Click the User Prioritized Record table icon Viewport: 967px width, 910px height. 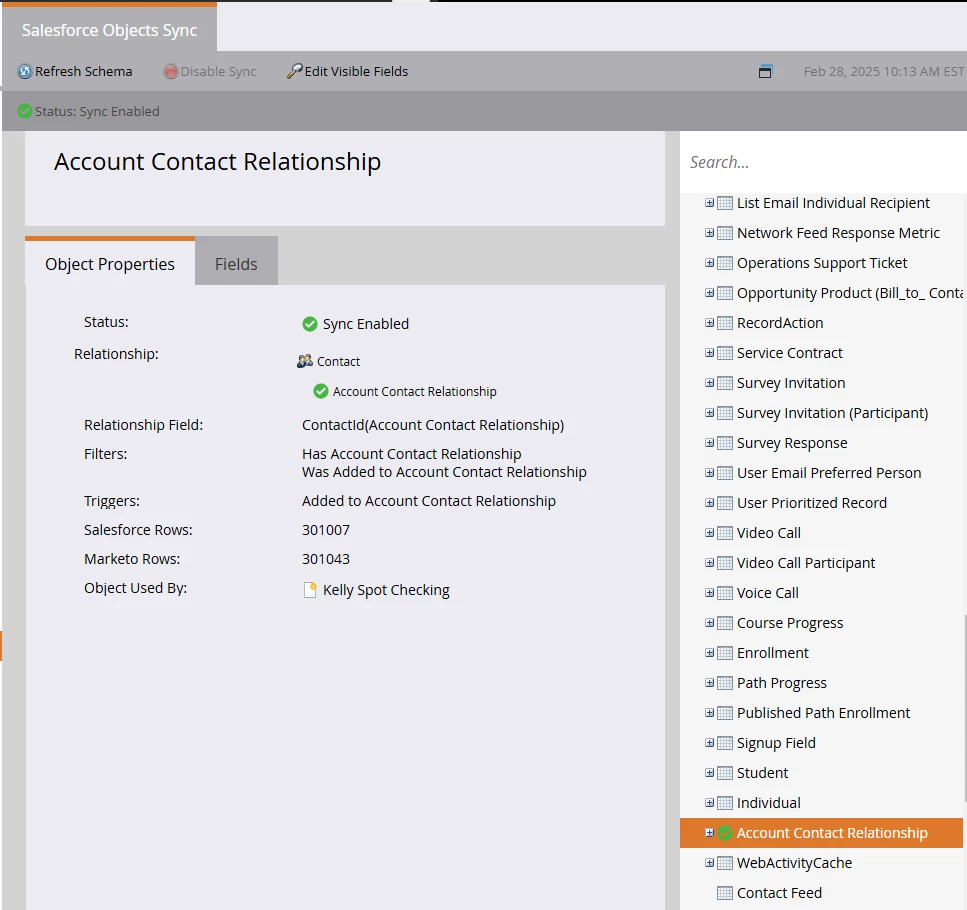pyautogui.click(x=725, y=503)
